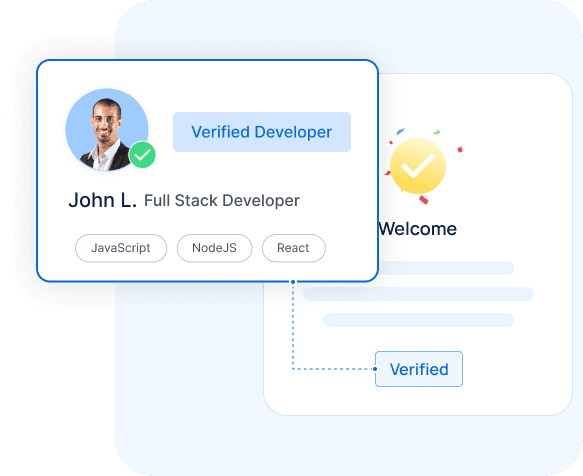Click the Full Stack Developer title
The width and height of the screenshot is (583, 476).
click(x=222, y=201)
